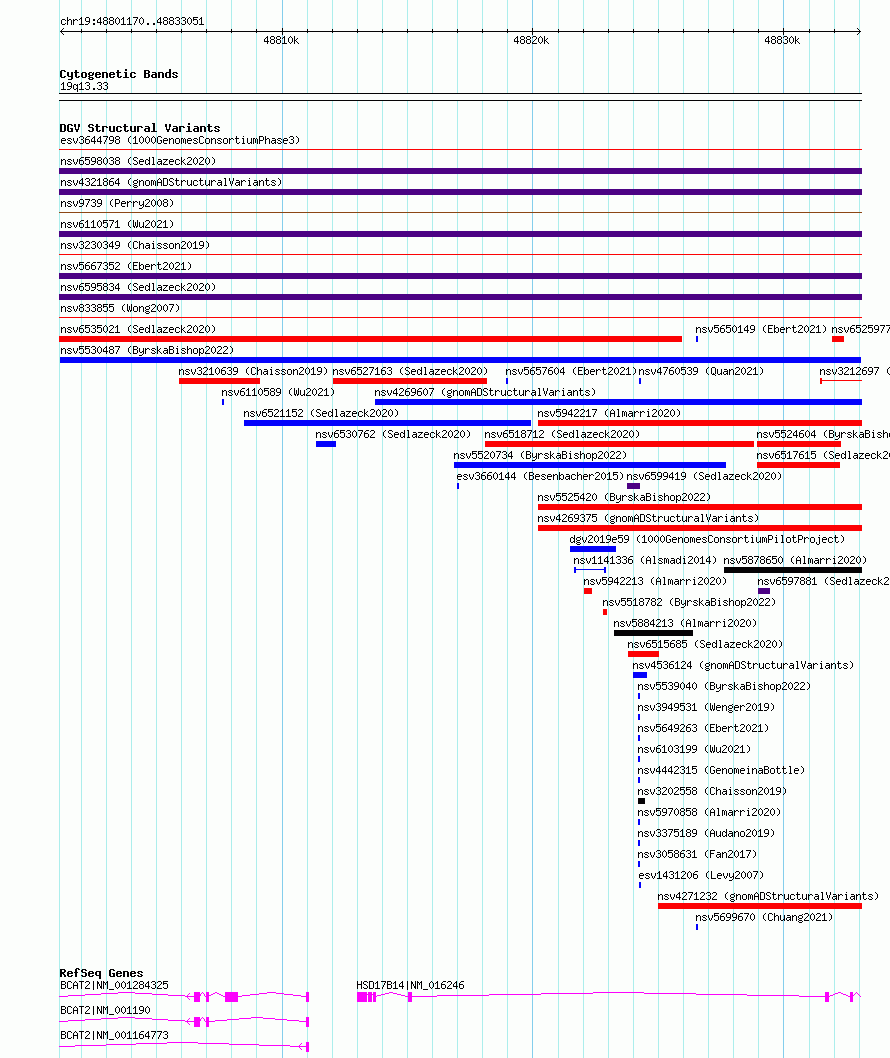Click nsv833855 Wong2007 variant label
Viewport: 890px width, 1058px height.
tap(120, 308)
